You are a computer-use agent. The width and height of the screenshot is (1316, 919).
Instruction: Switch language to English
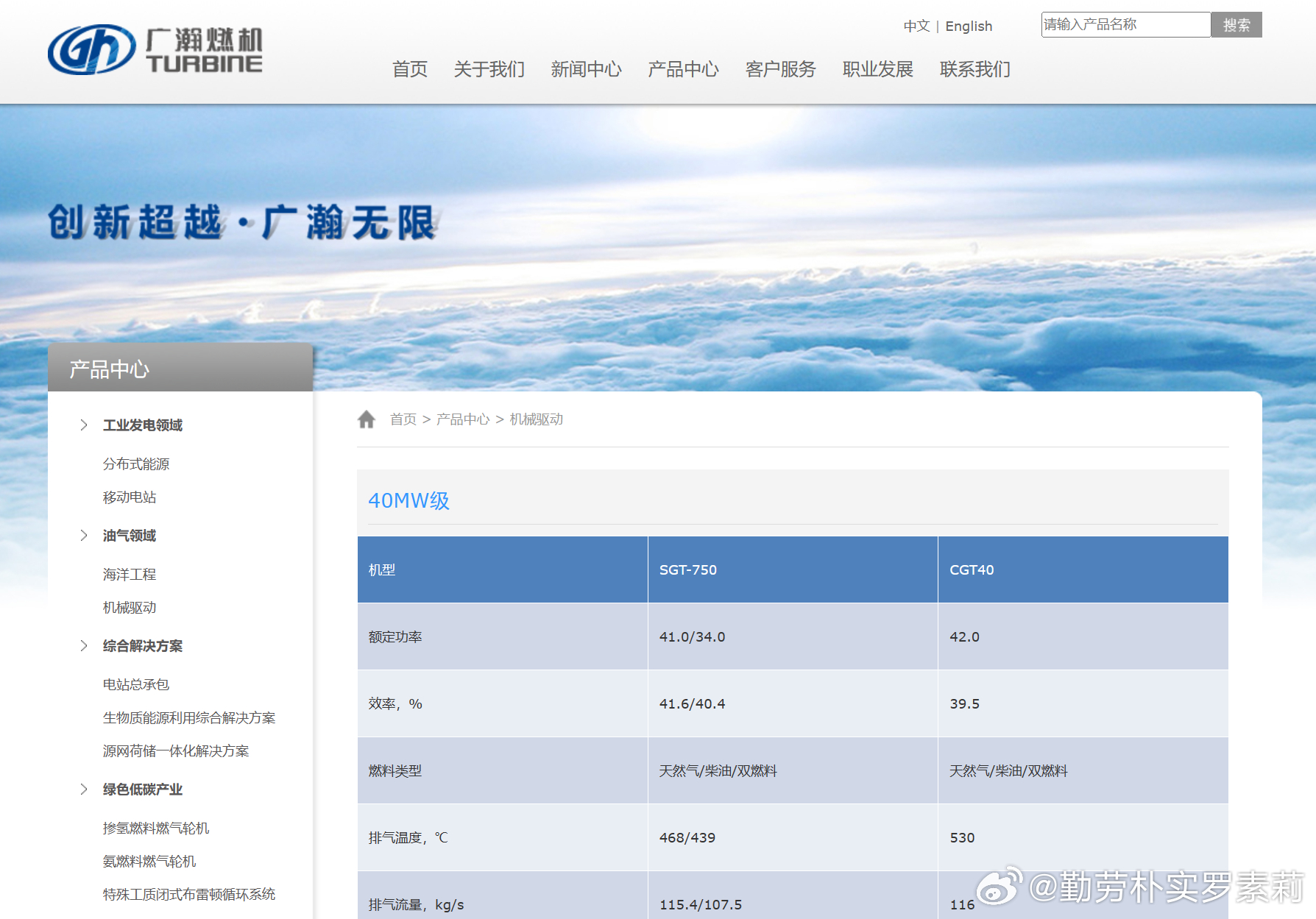[969, 26]
